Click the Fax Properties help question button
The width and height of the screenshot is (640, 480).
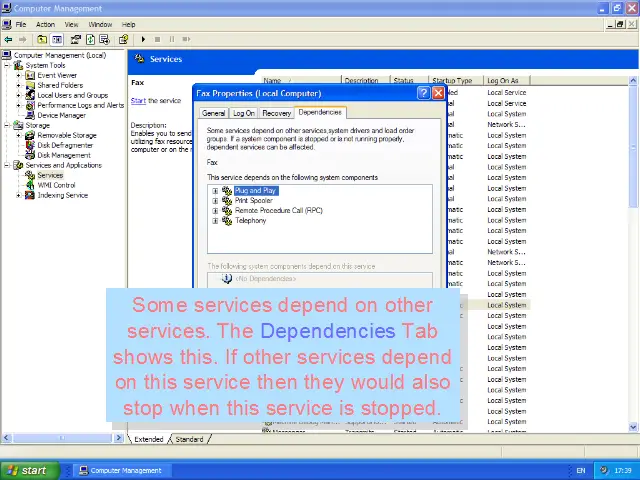click(x=423, y=93)
